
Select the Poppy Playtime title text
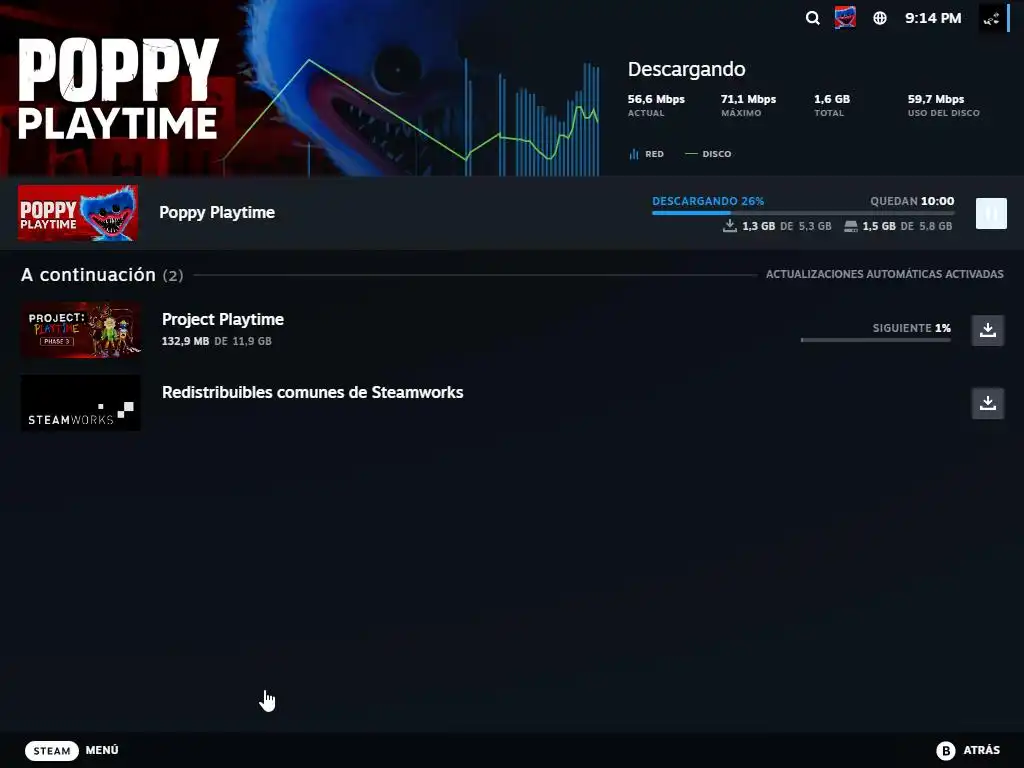point(217,212)
